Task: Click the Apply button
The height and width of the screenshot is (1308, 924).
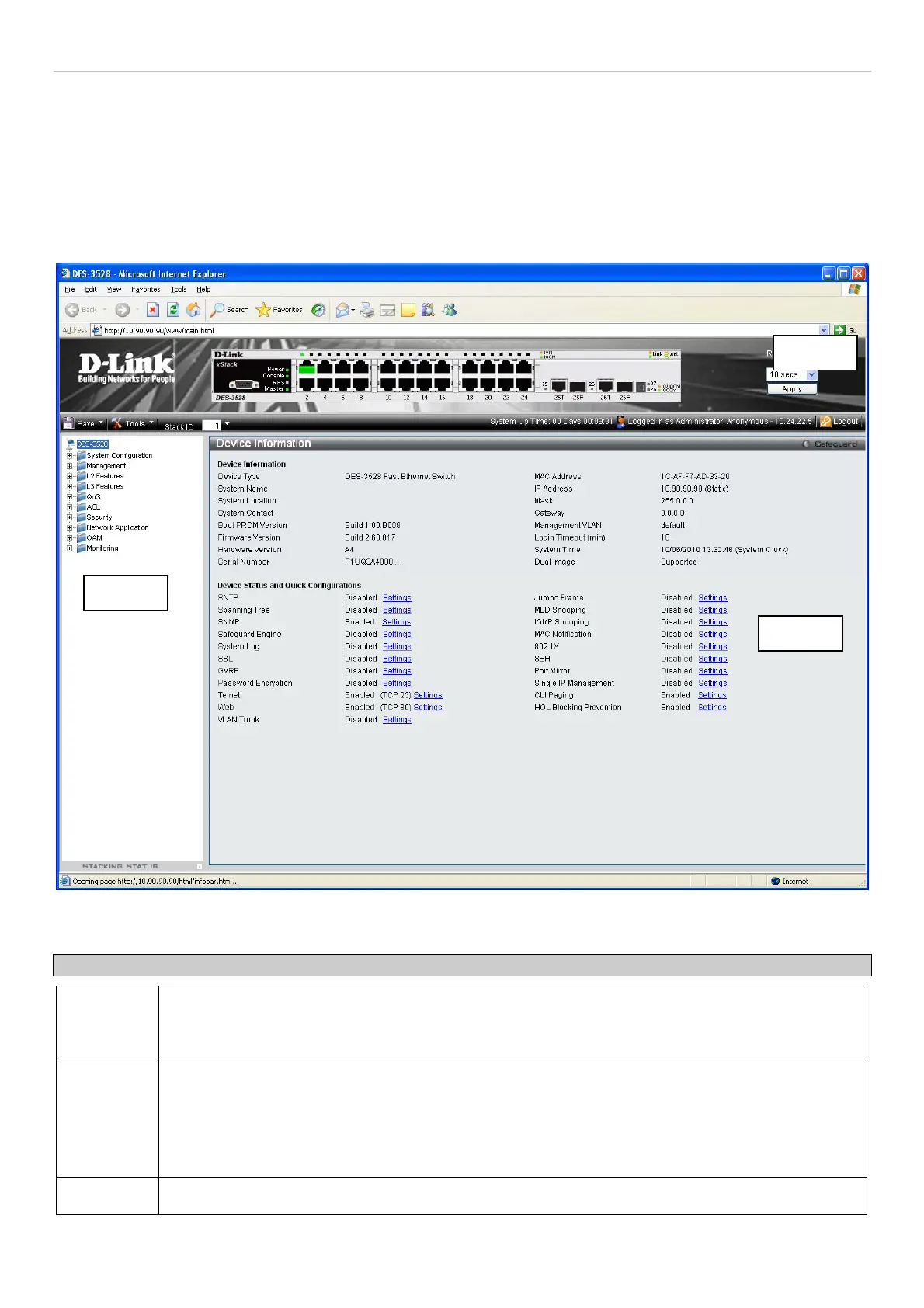Action: [792, 388]
